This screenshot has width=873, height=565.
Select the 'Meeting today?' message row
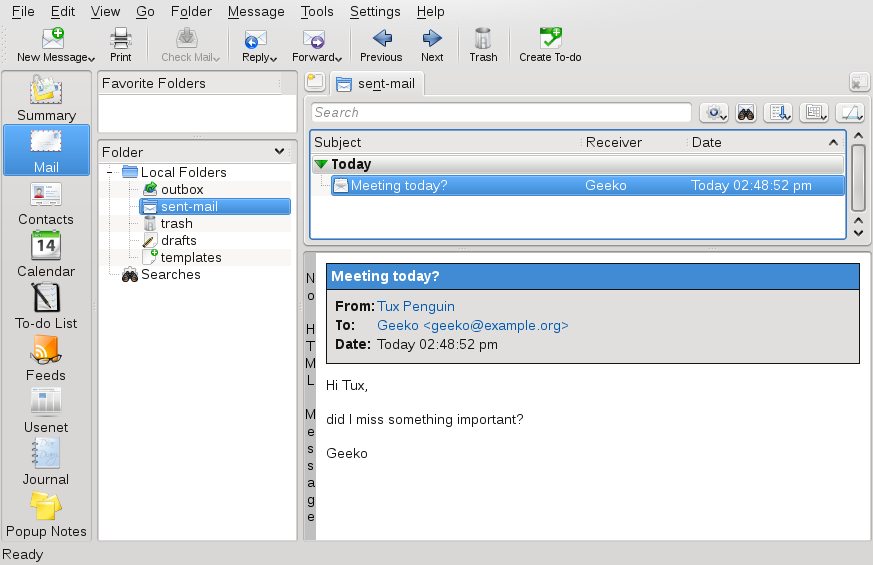tap(588, 185)
